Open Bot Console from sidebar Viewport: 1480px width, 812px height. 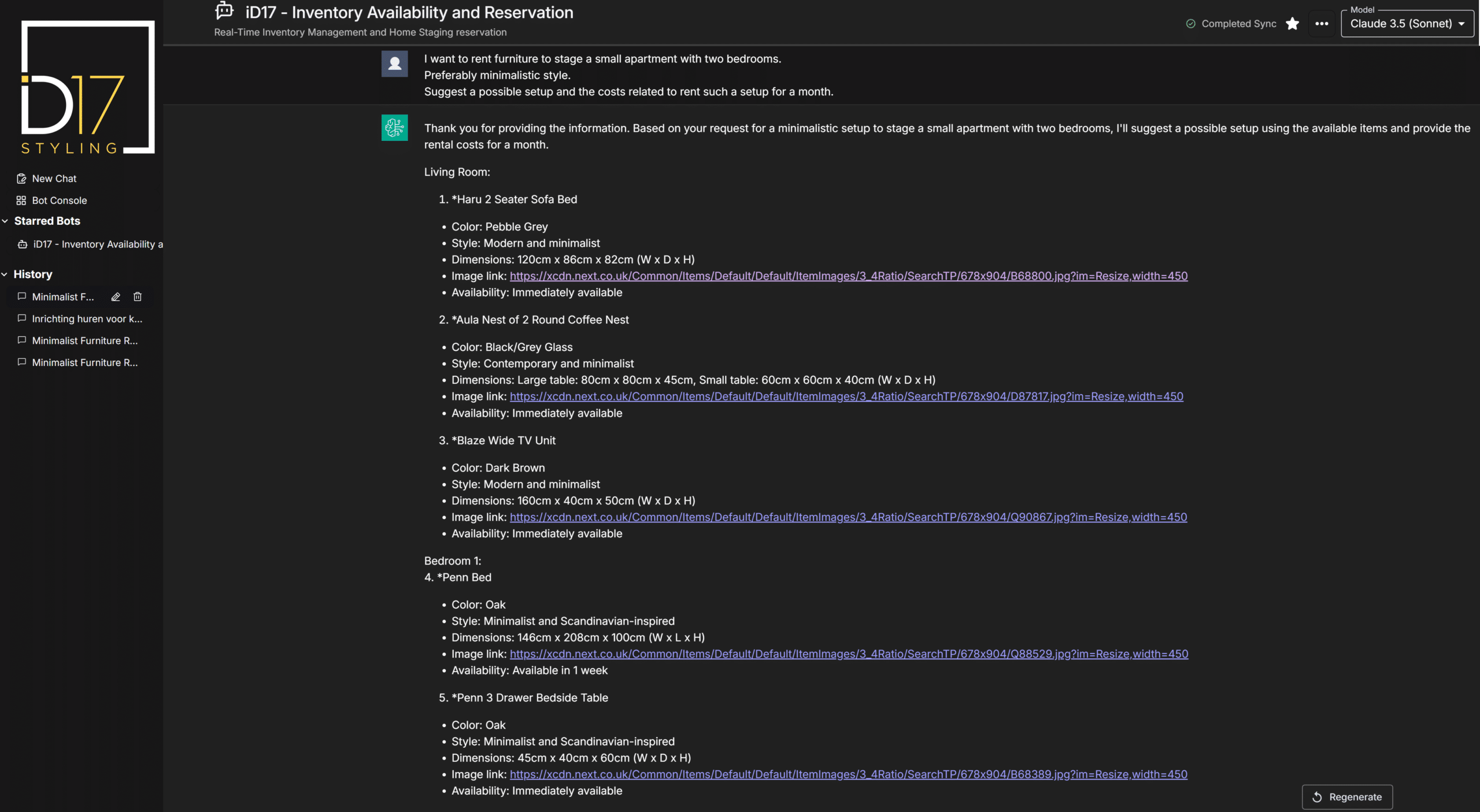coord(59,201)
